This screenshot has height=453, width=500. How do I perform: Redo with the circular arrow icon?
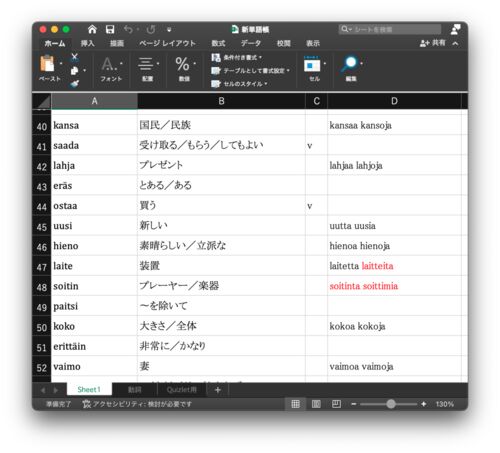point(151,29)
